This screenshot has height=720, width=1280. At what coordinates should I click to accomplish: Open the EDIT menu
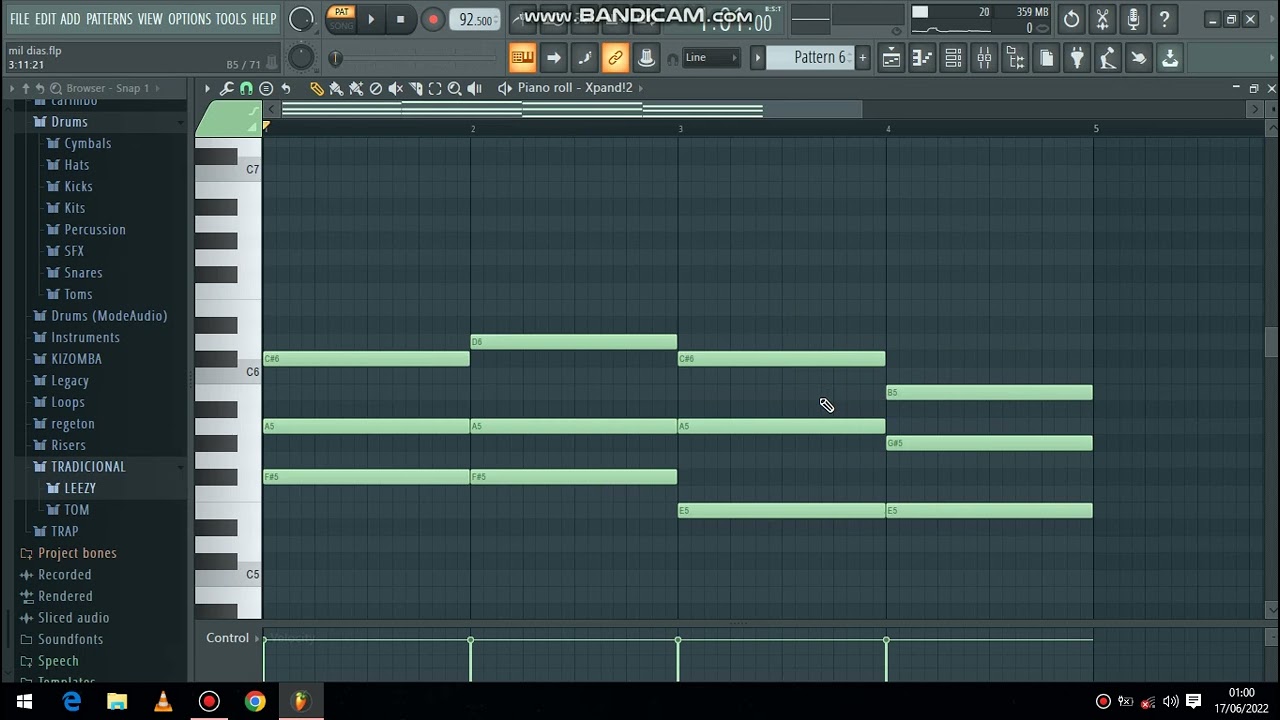pyautogui.click(x=45, y=19)
